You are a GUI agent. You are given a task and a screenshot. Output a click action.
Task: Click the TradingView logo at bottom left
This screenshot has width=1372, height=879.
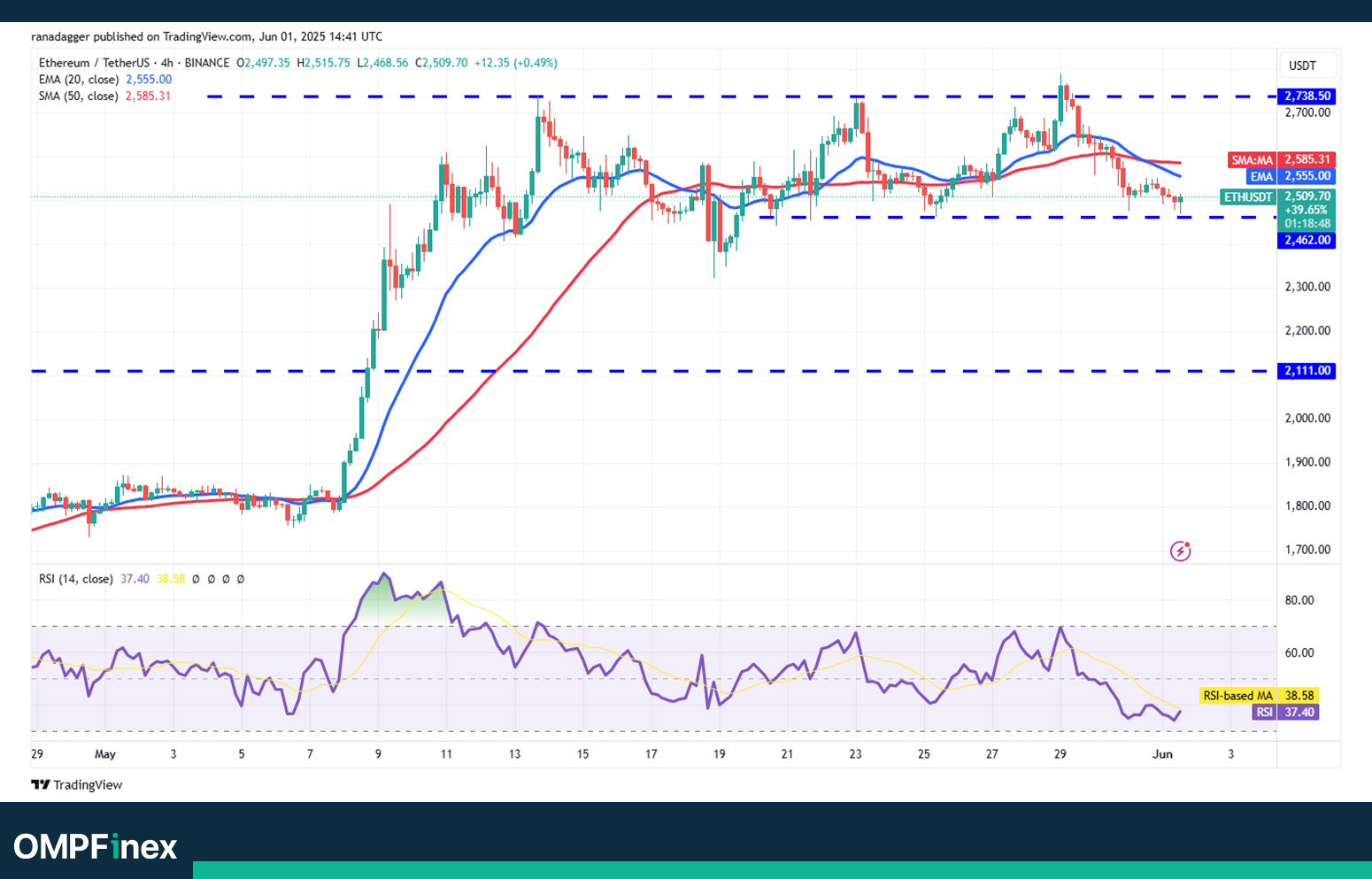click(77, 785)
